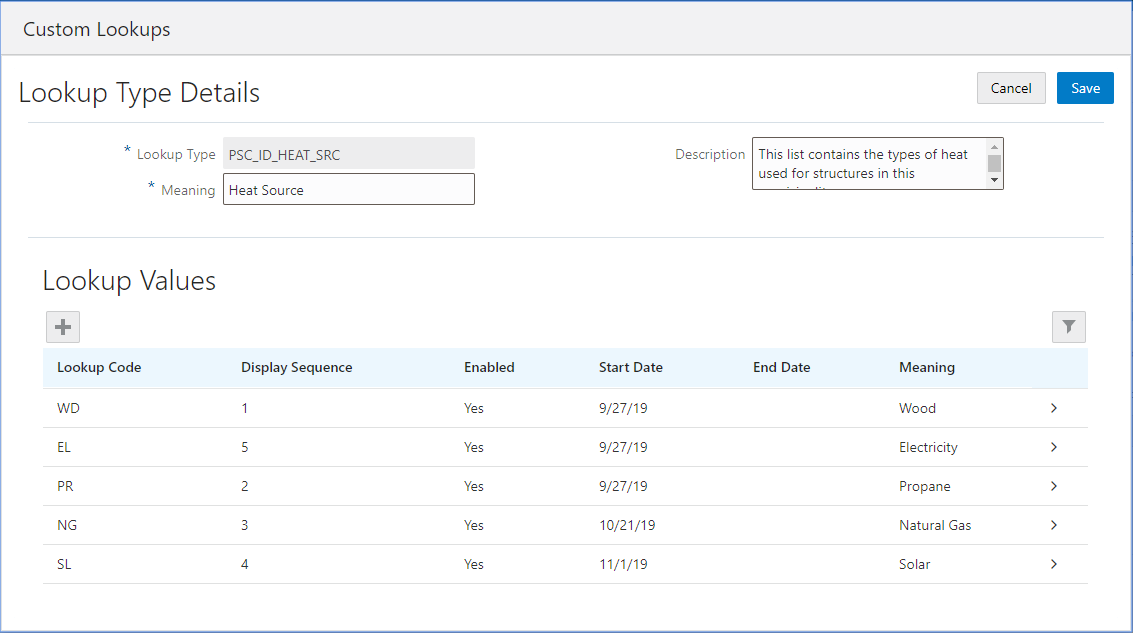Open the Solar lookup value record
Screen dimensions: 1133x633
1053,564
